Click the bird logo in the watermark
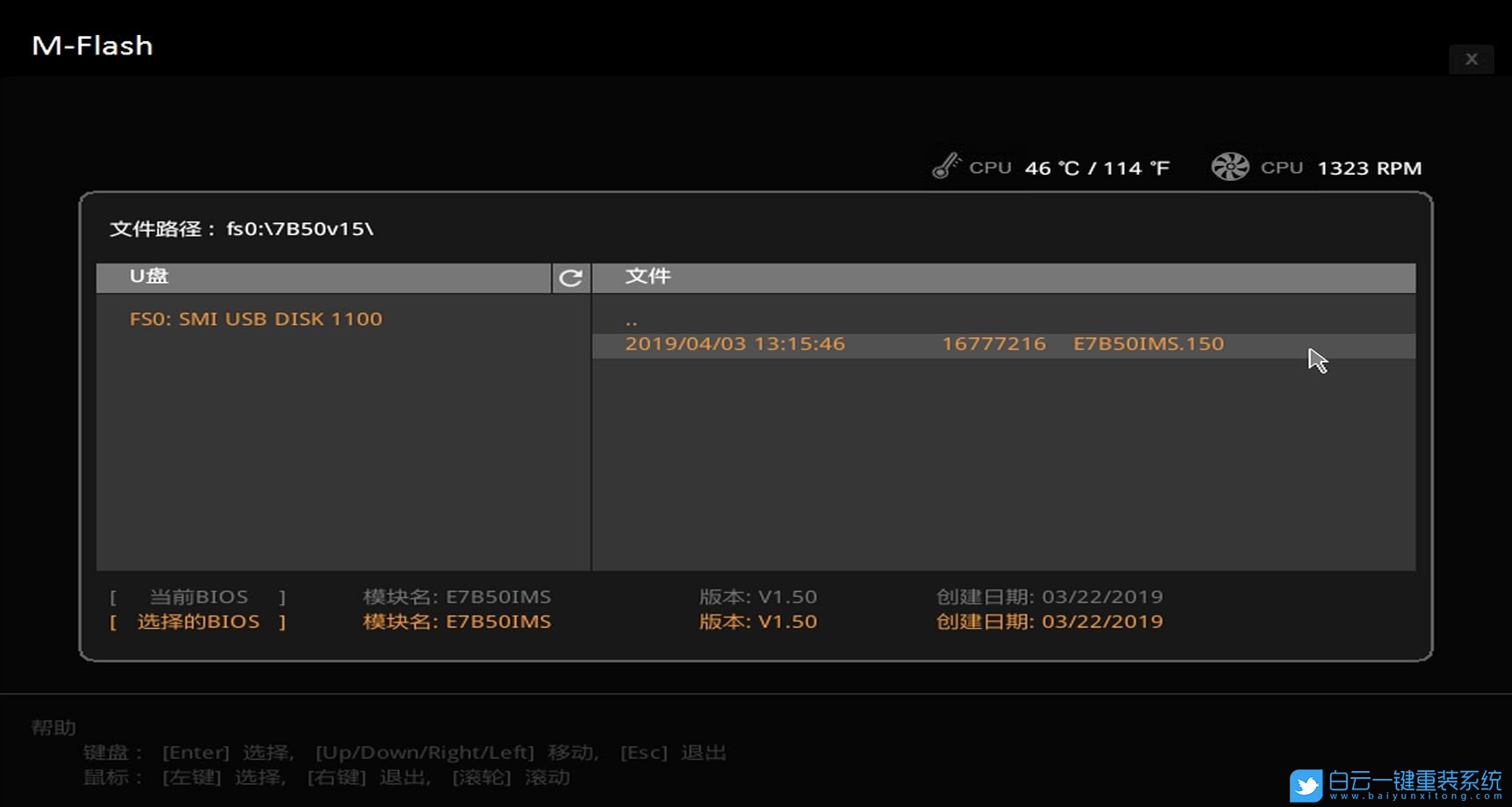This screenshot has height=807, width=1512. coord(1306,785)
